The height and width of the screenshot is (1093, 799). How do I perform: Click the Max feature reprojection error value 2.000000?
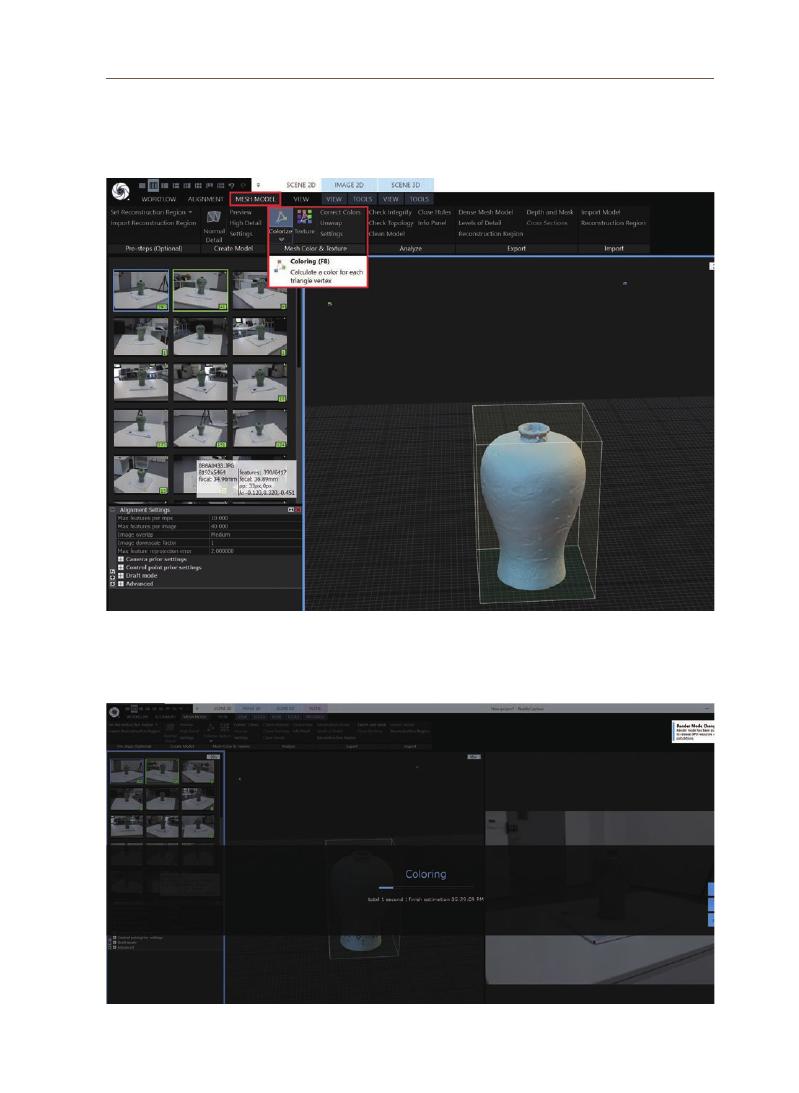point(222,551)
